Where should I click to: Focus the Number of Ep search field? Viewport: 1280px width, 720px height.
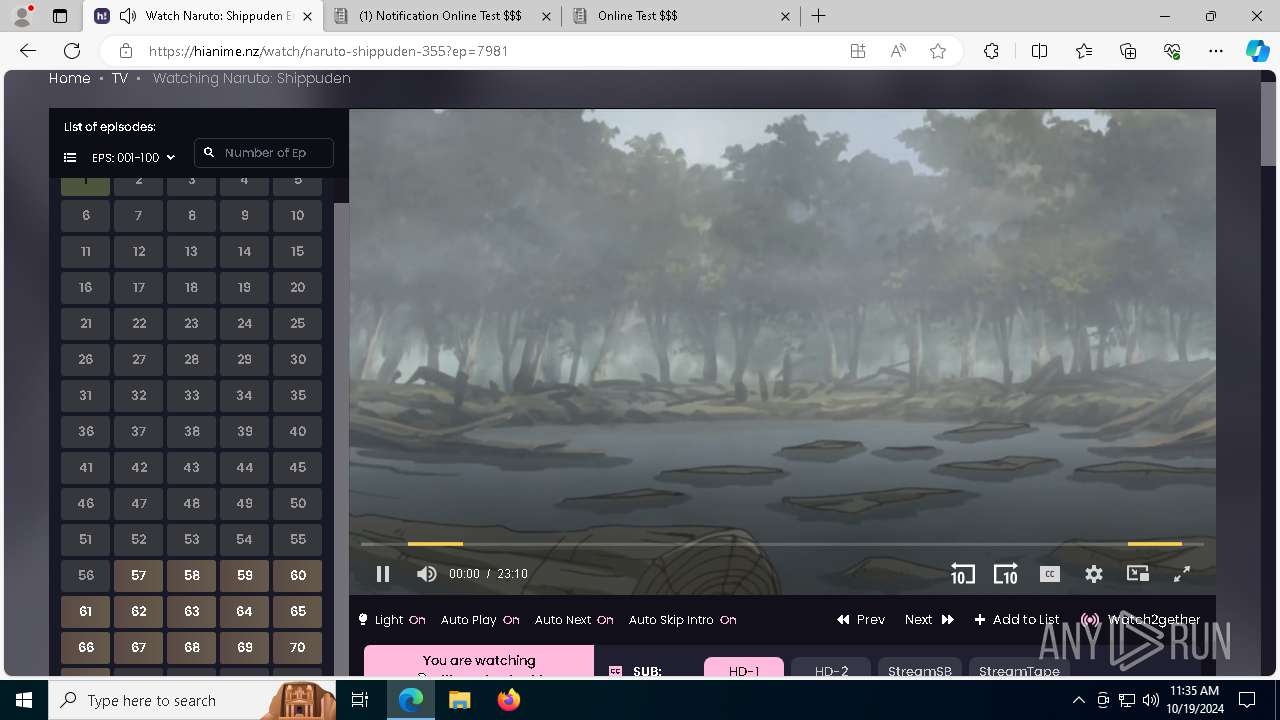[264, 153]
